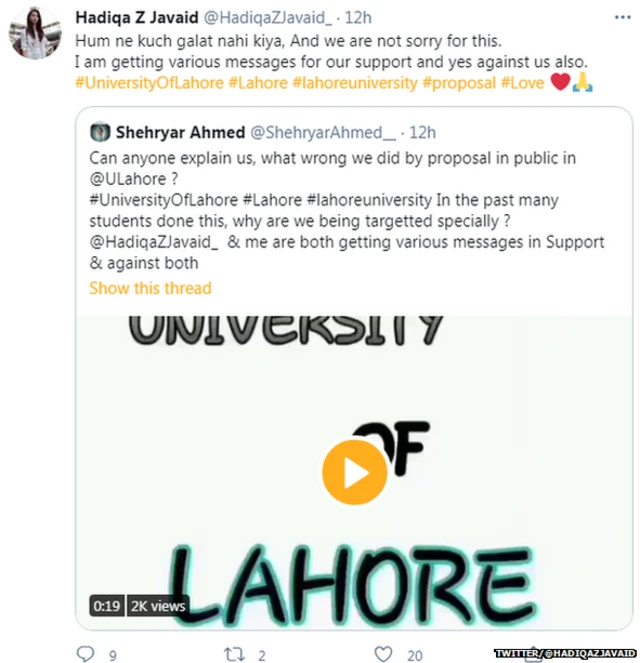640x663 pixels.
Task: Click the reply speech bubble icon
Action: 85,653
